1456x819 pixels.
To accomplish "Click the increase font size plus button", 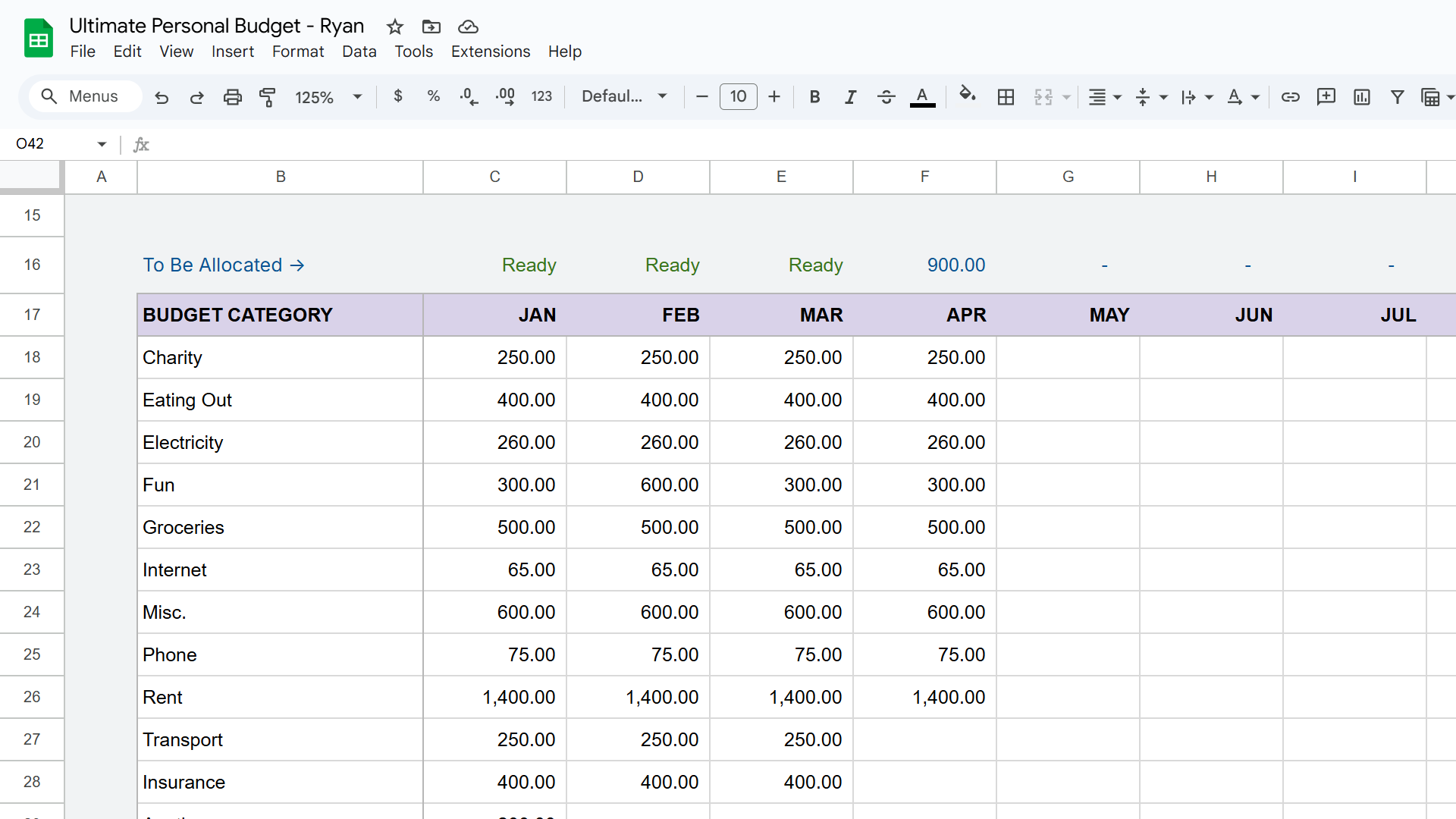I will [774, 97].
